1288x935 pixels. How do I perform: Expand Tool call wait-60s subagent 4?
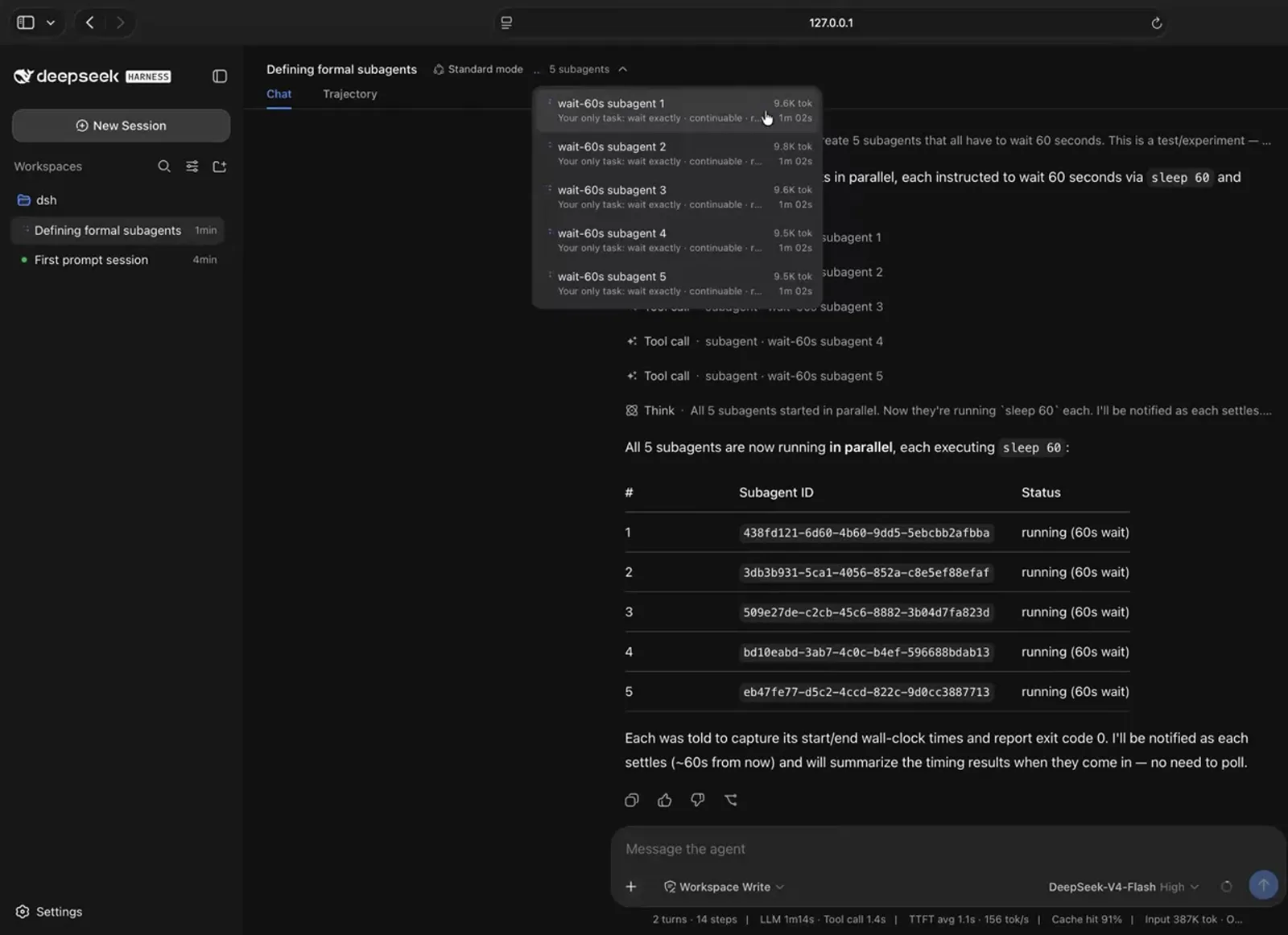[x=754, y=341]
